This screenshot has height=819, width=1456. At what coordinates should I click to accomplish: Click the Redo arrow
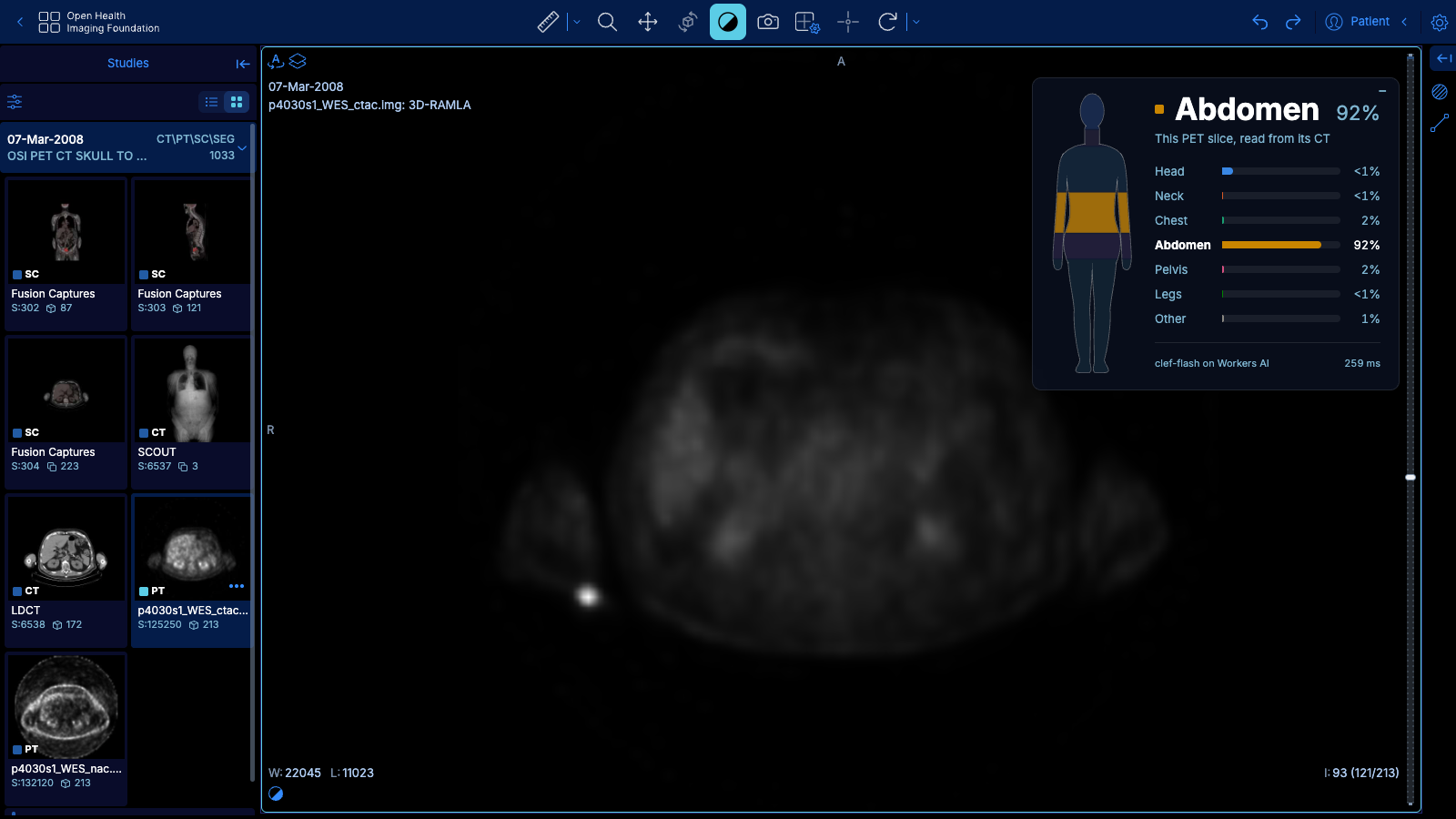coord(1293,22)
